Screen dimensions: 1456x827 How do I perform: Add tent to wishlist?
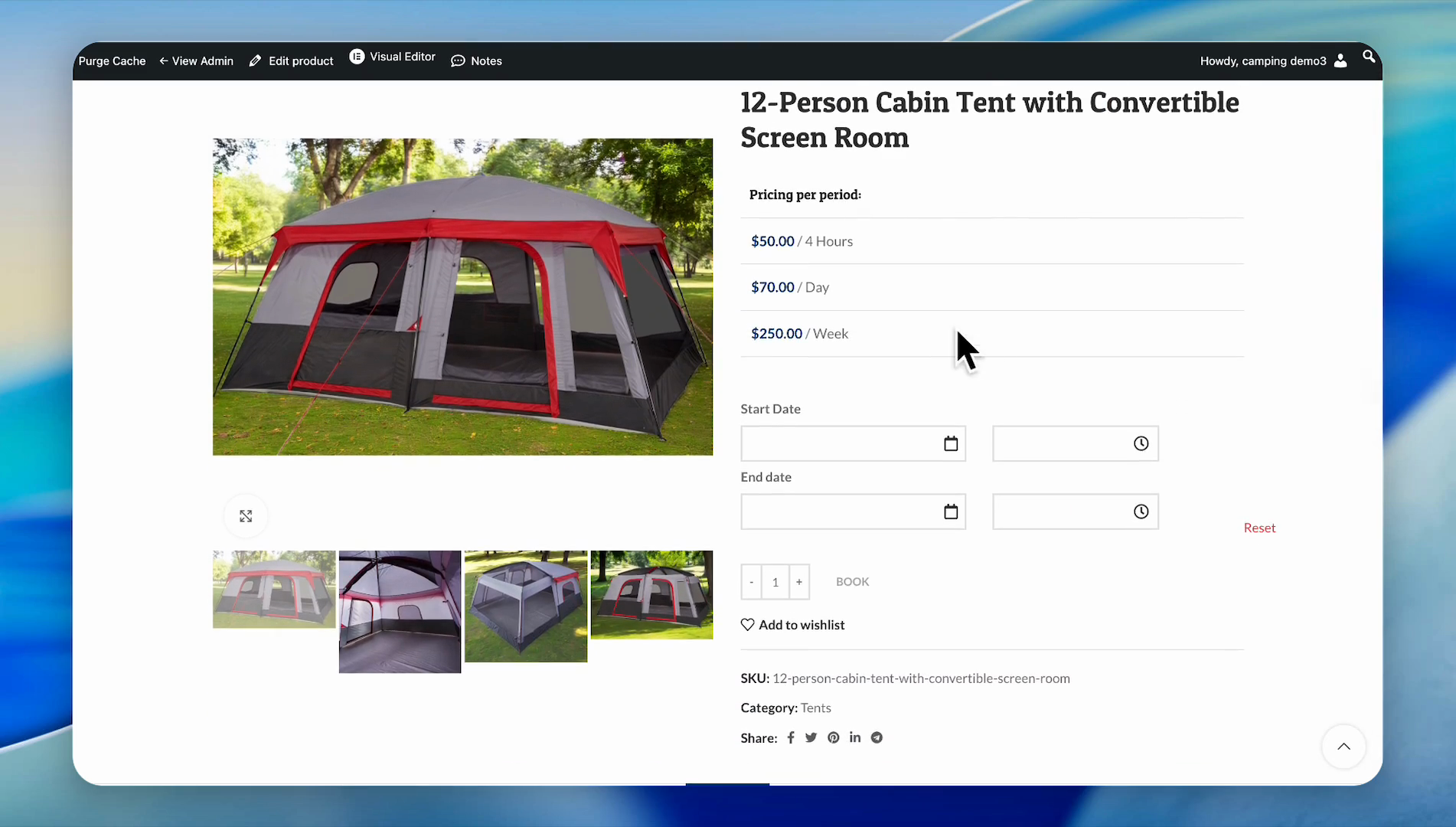click(793, 626)
